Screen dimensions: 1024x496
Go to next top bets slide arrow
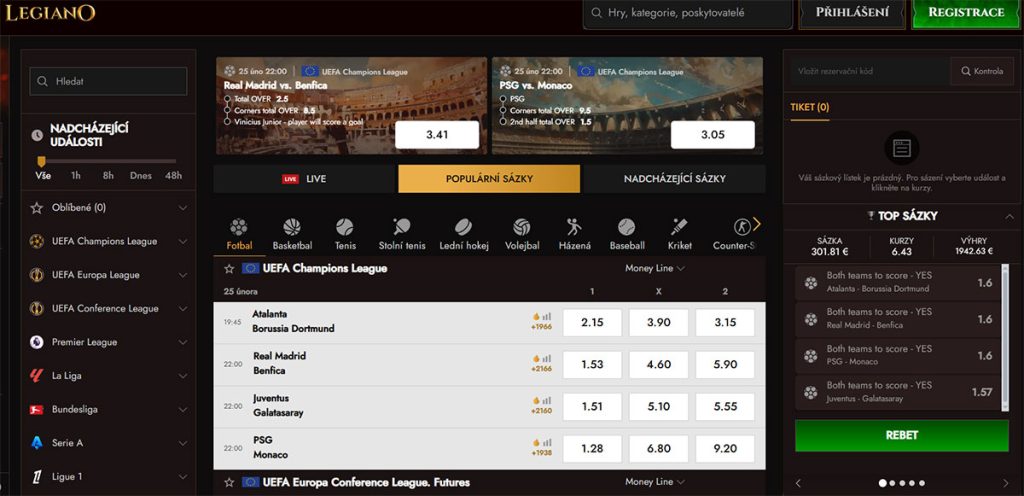[x=1006, y=483]
